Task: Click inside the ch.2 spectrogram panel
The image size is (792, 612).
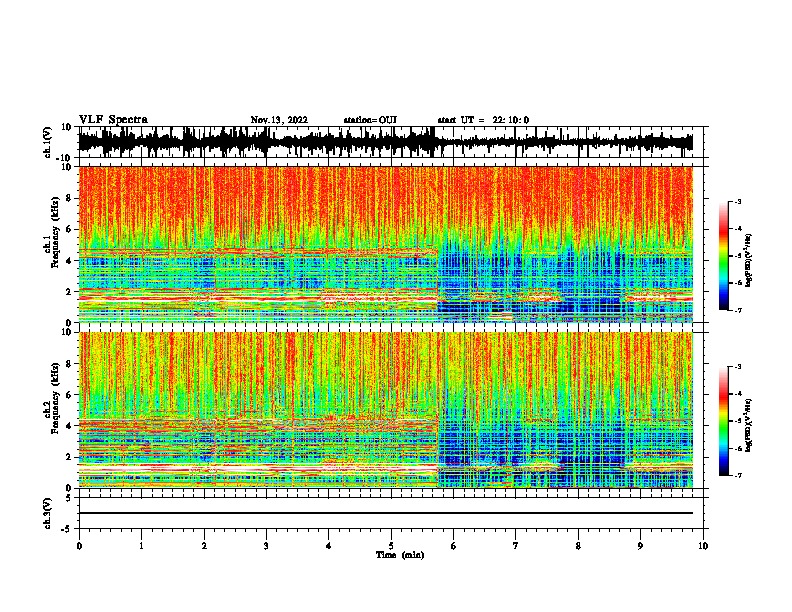Action: pos(385,410)
